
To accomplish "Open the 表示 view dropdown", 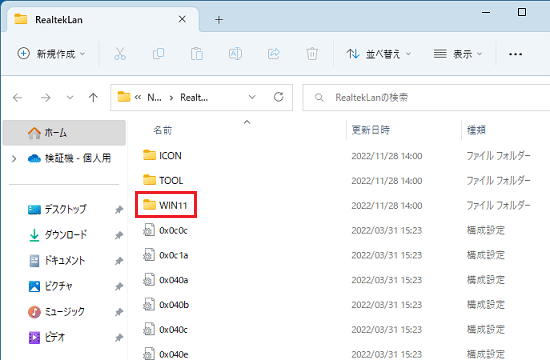I will 458,54.
